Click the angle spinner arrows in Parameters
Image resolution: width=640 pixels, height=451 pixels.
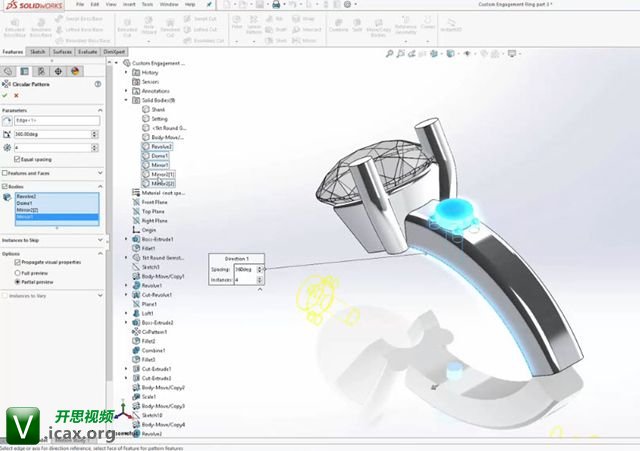pyautogui.click(x=95, y=134)
